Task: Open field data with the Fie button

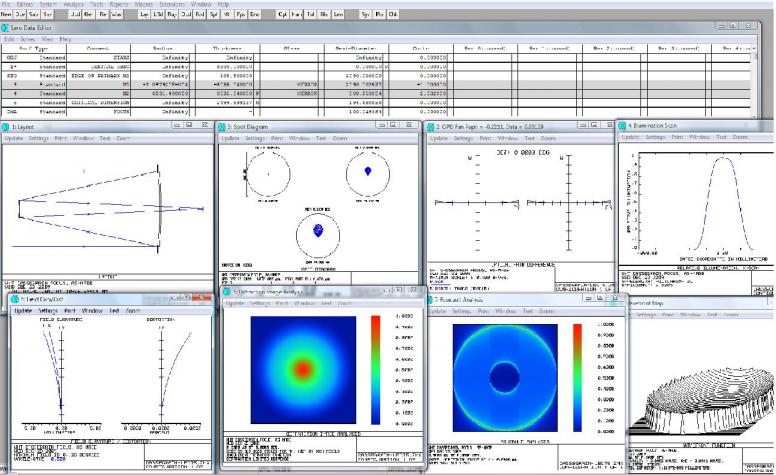Action: [103, 14]
